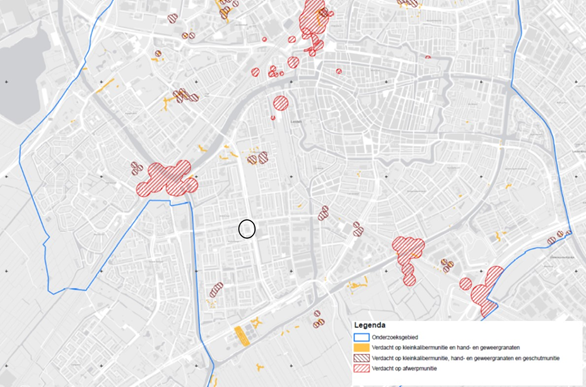The width and height of the screenshot is (586, 387).
Task: Click the red hatched afwerpmunitie legend swatch
Action: [x=361, y=369]
